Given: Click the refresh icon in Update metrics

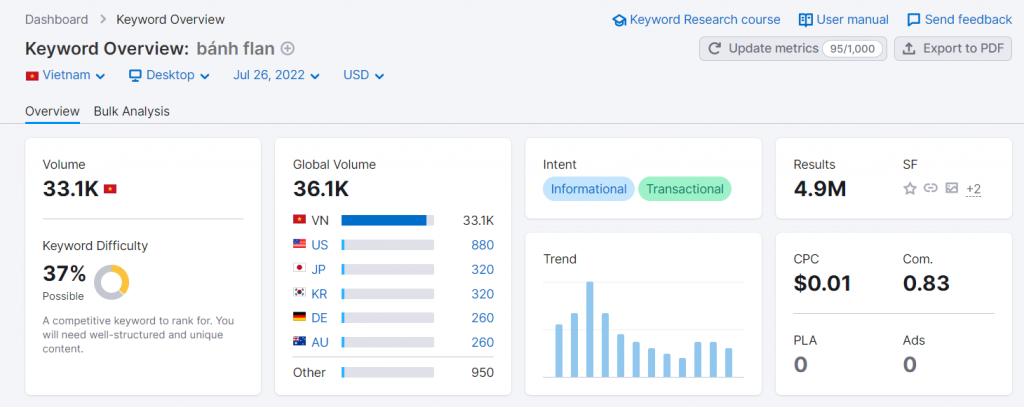Looking at the screenshot, I should (715, 48).
